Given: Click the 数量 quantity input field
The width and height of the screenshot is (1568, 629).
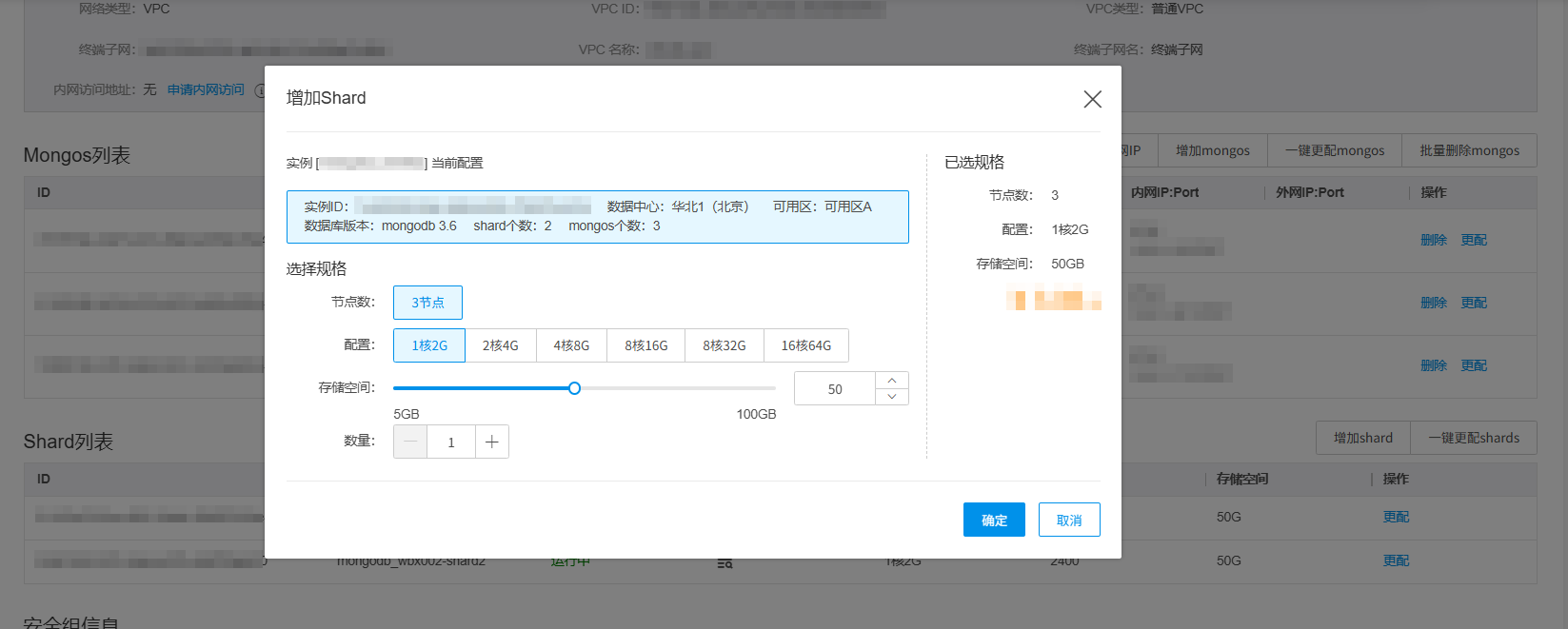Looking at the screenshot, I should click(x=451, y=442).
